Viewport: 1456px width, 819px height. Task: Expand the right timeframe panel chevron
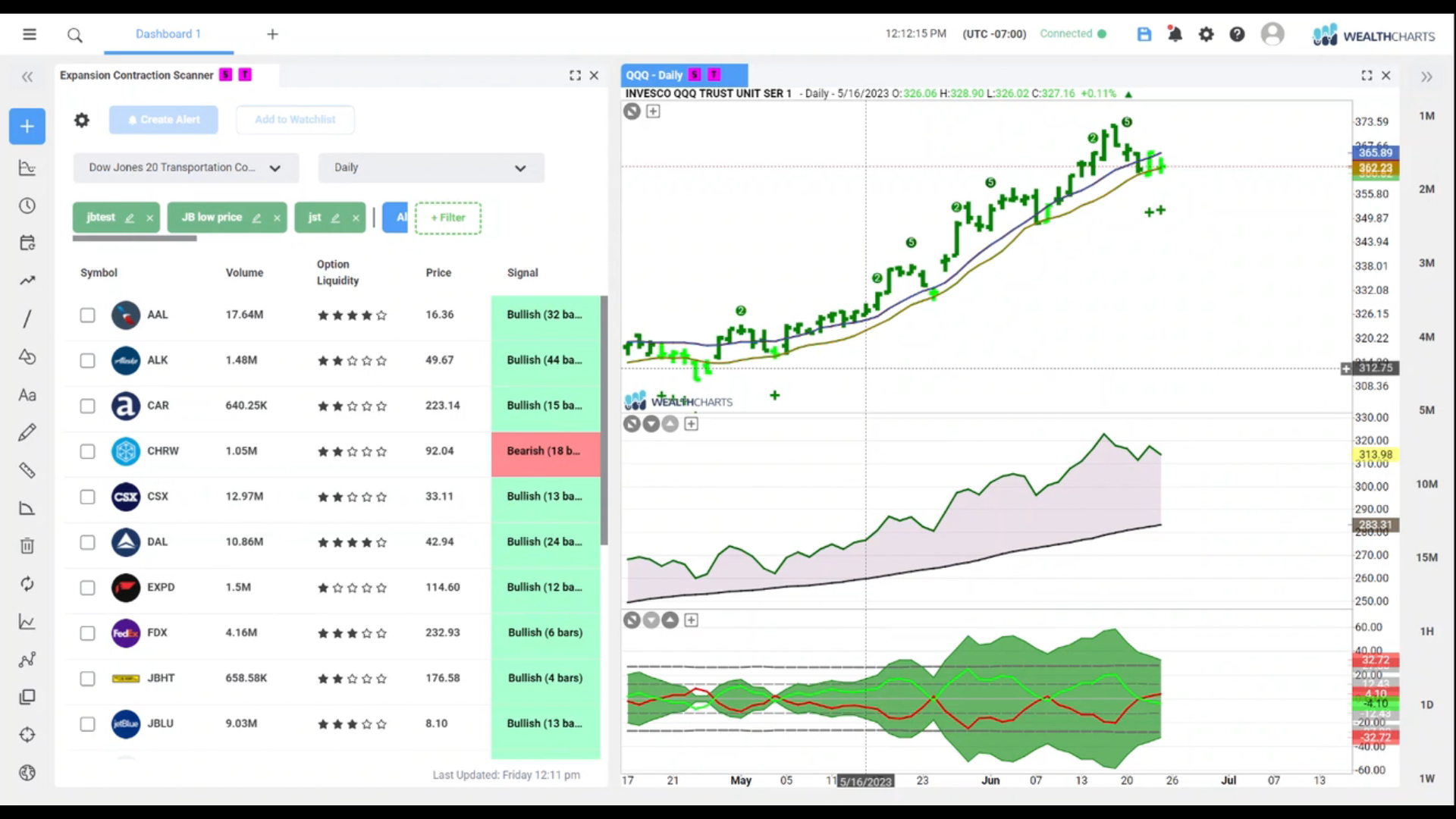(x=1426, y=77)
